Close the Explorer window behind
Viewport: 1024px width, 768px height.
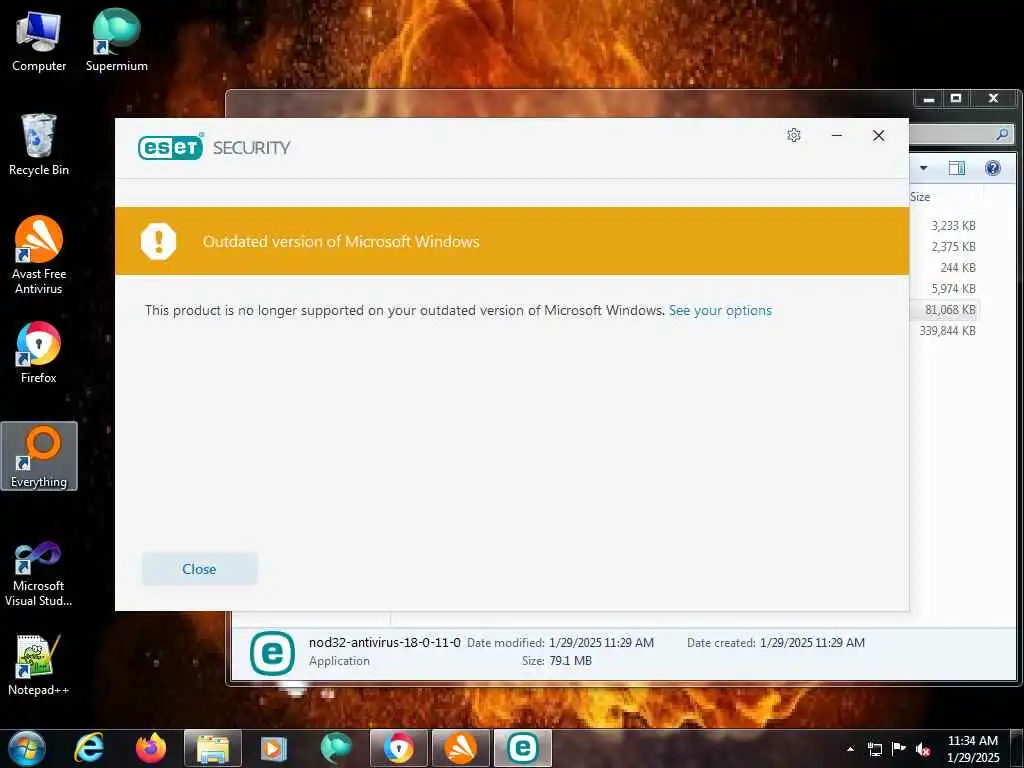click(993, 99)
